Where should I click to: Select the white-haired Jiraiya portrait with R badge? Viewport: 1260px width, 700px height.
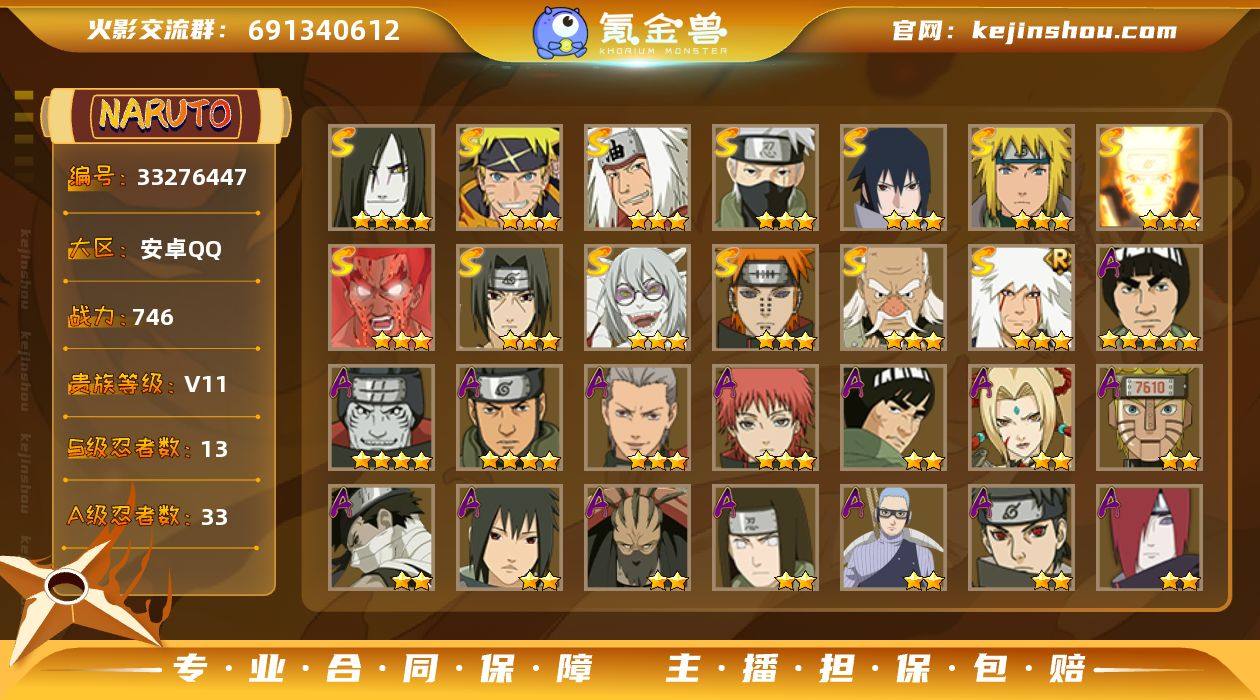[1021, 297]
